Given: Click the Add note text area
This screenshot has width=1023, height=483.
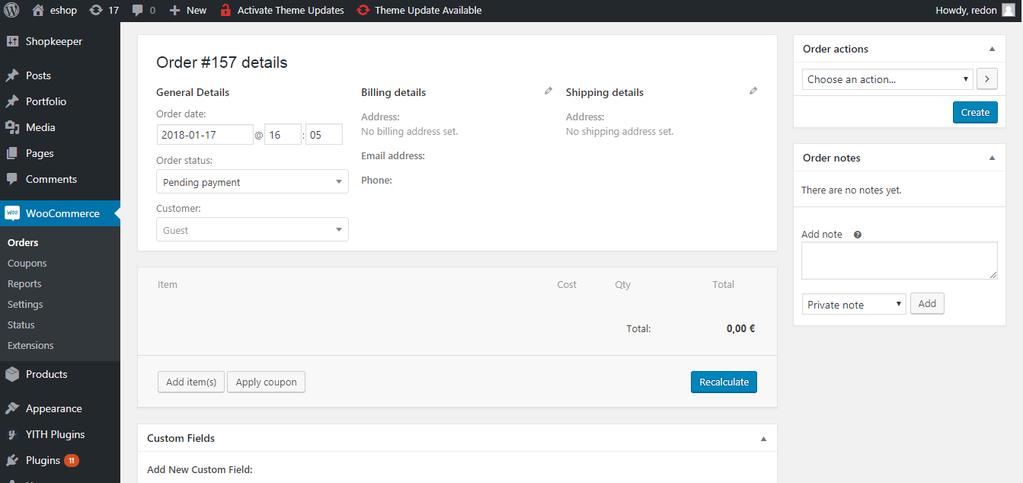Looking at the screenshot, I should coord(899,260).
